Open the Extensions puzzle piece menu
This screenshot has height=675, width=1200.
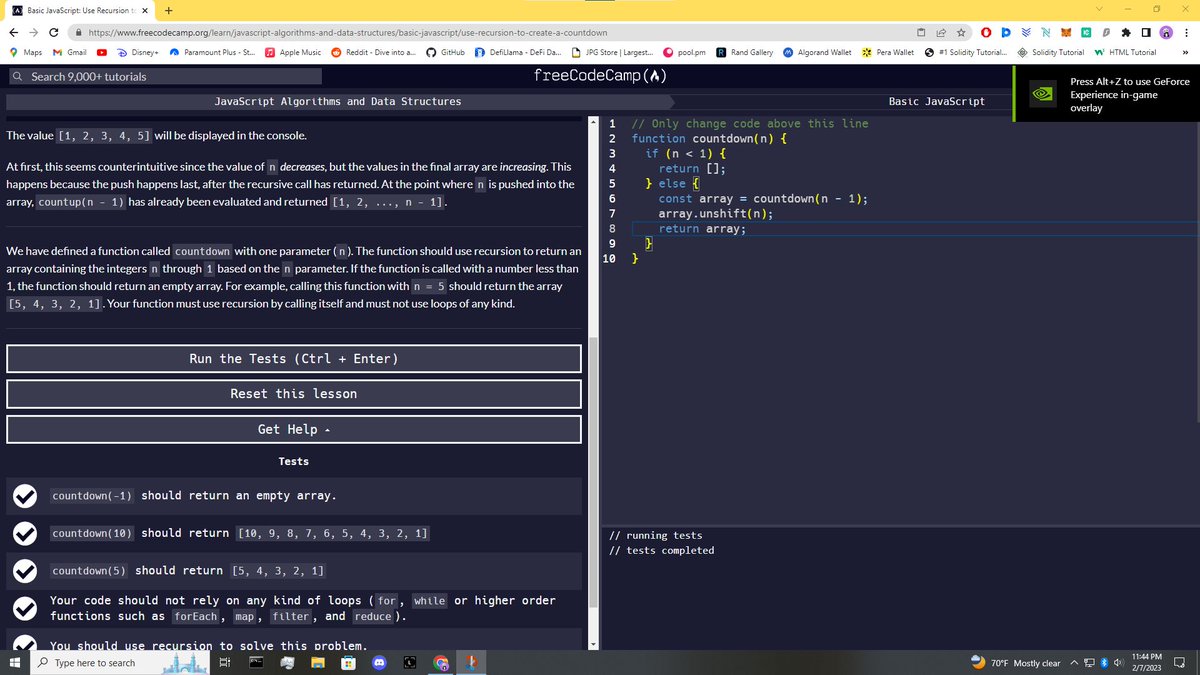pos(1126,32)
